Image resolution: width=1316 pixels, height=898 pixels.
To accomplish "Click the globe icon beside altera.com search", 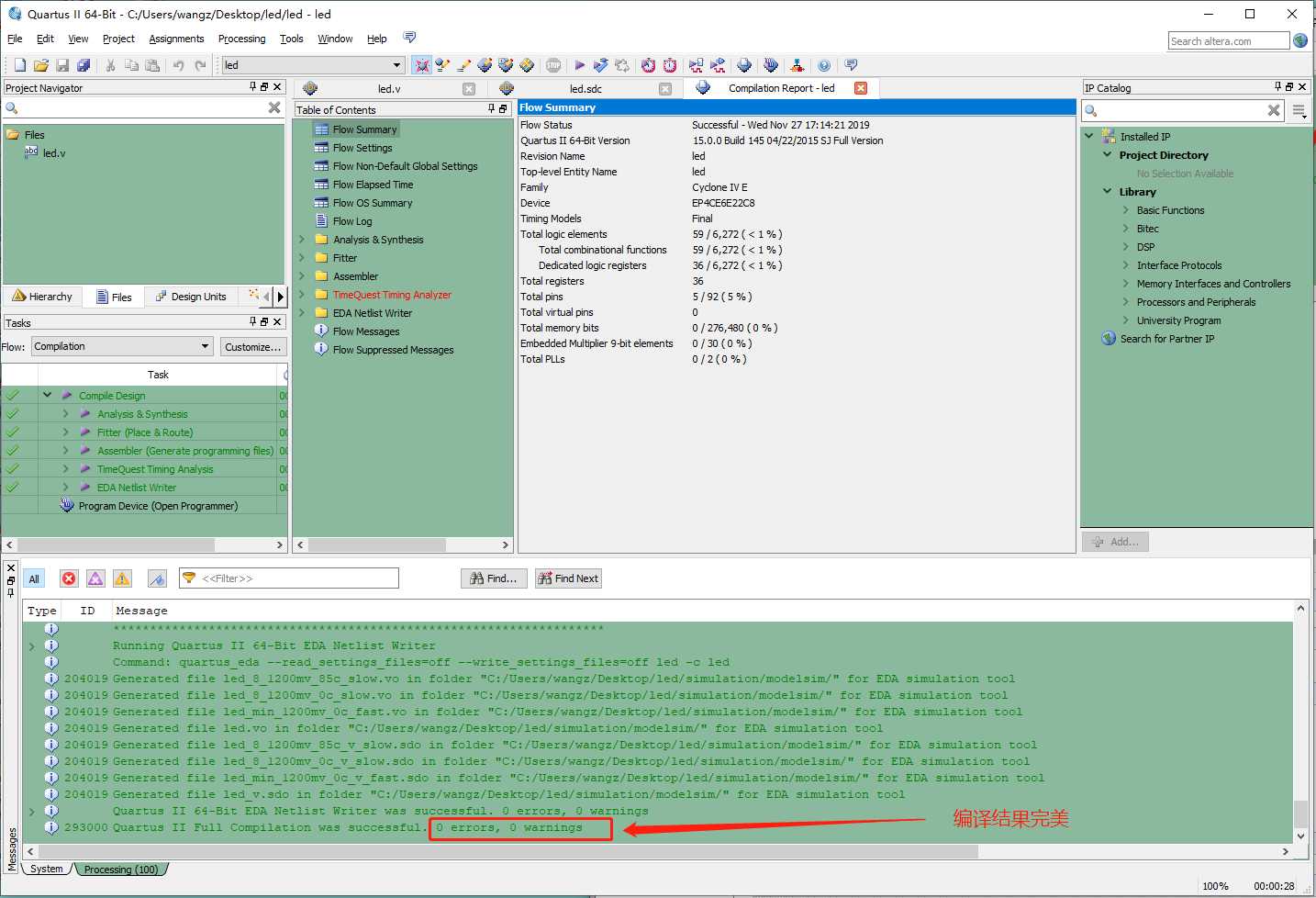I will pyautogui.click(x=1300, y=40).
